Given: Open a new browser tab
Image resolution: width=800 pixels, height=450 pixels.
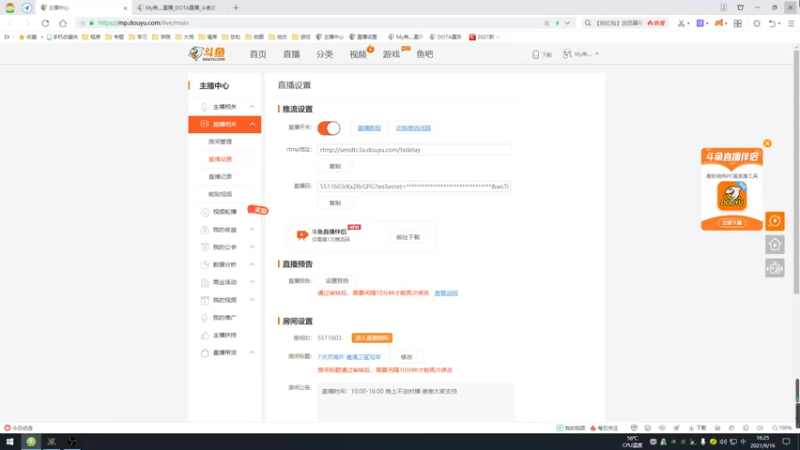Looking at the screenshot, I should tap(236, 8).
